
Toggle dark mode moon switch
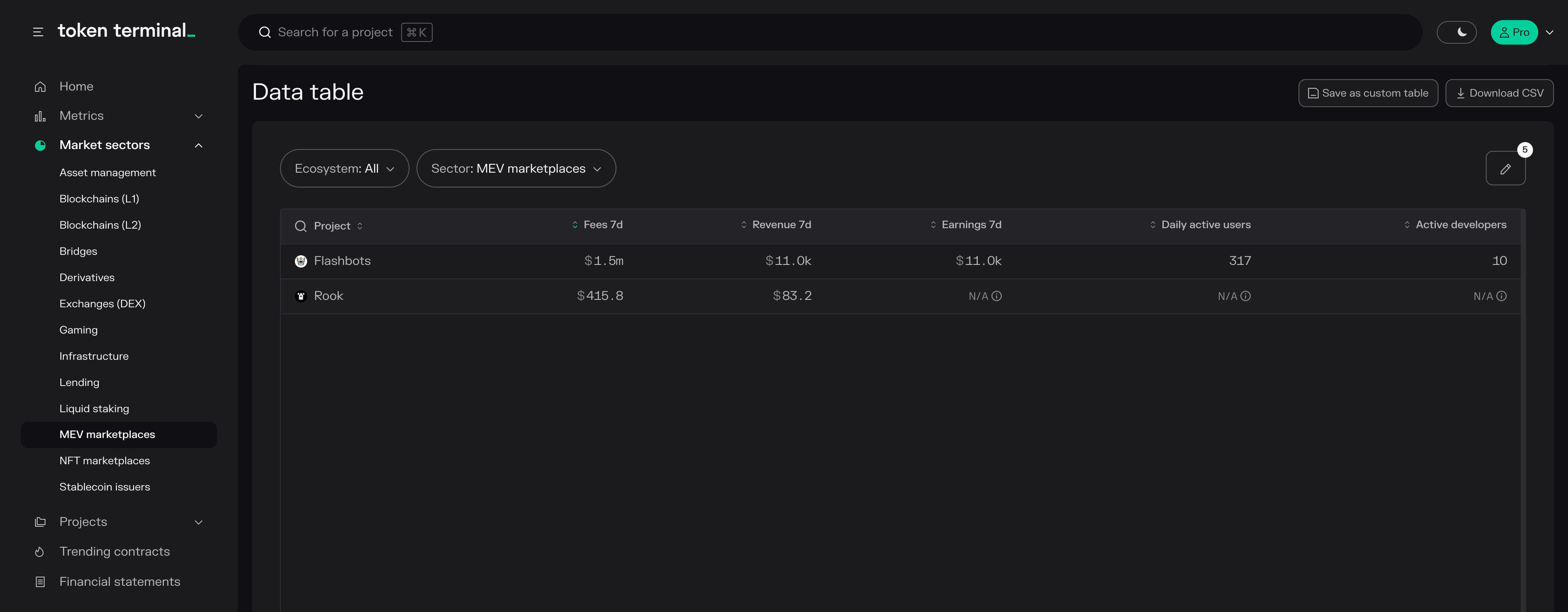[x=1456, y=32]
